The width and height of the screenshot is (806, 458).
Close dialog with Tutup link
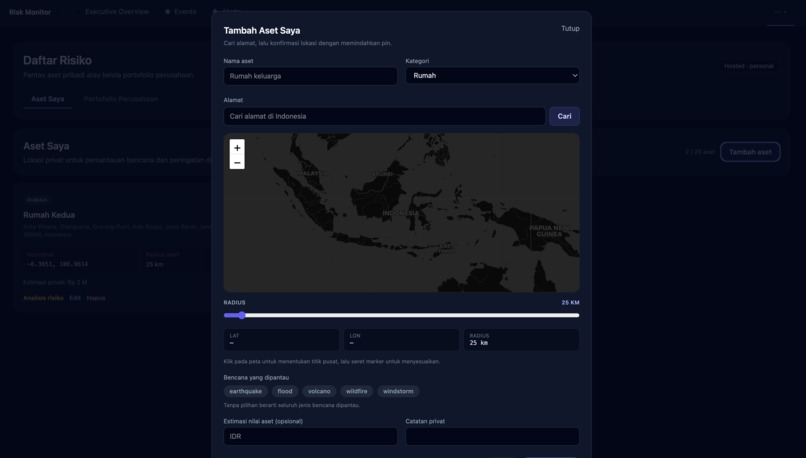[570, 28]
